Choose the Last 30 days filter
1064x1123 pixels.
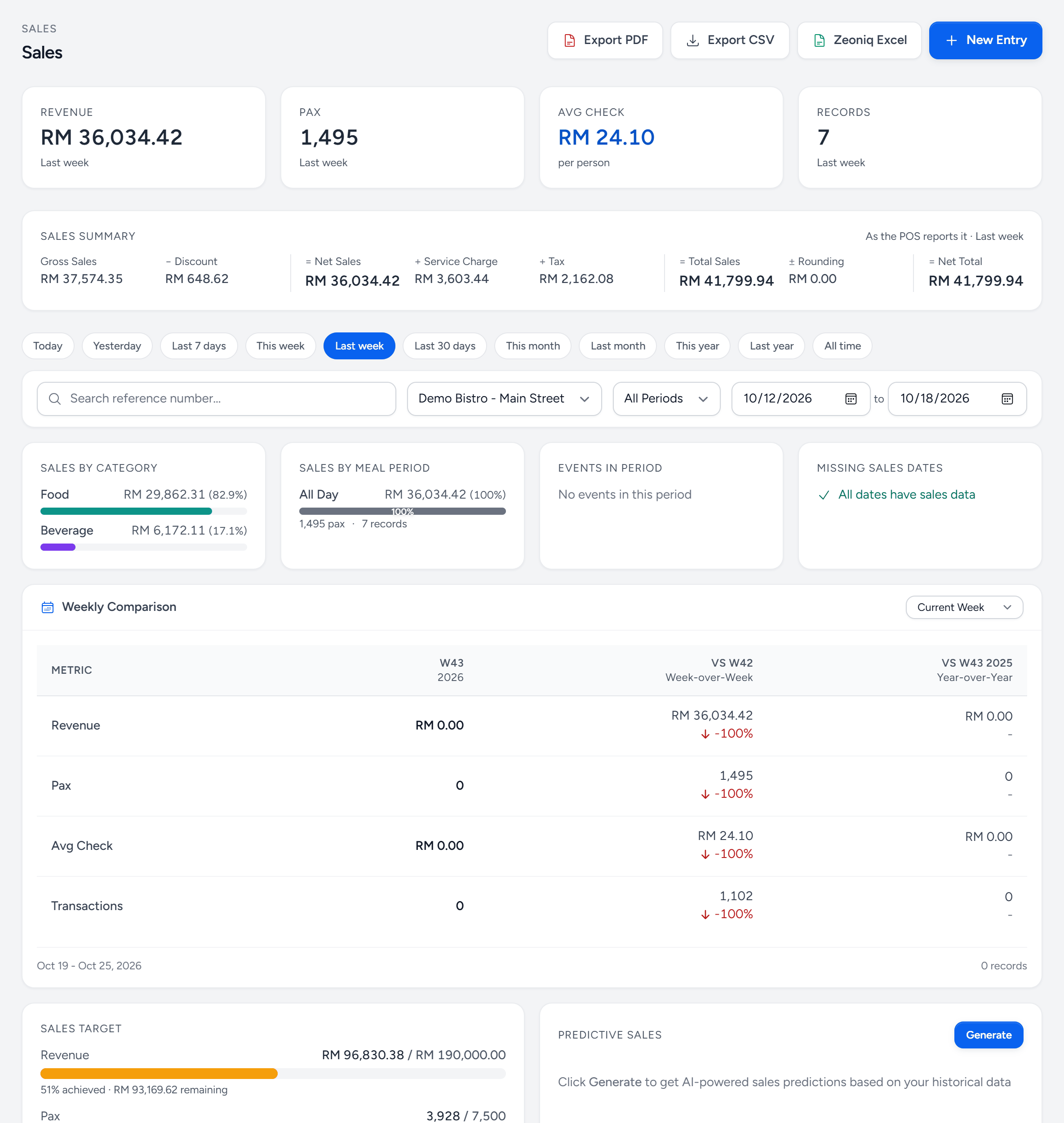click(445, 346)
